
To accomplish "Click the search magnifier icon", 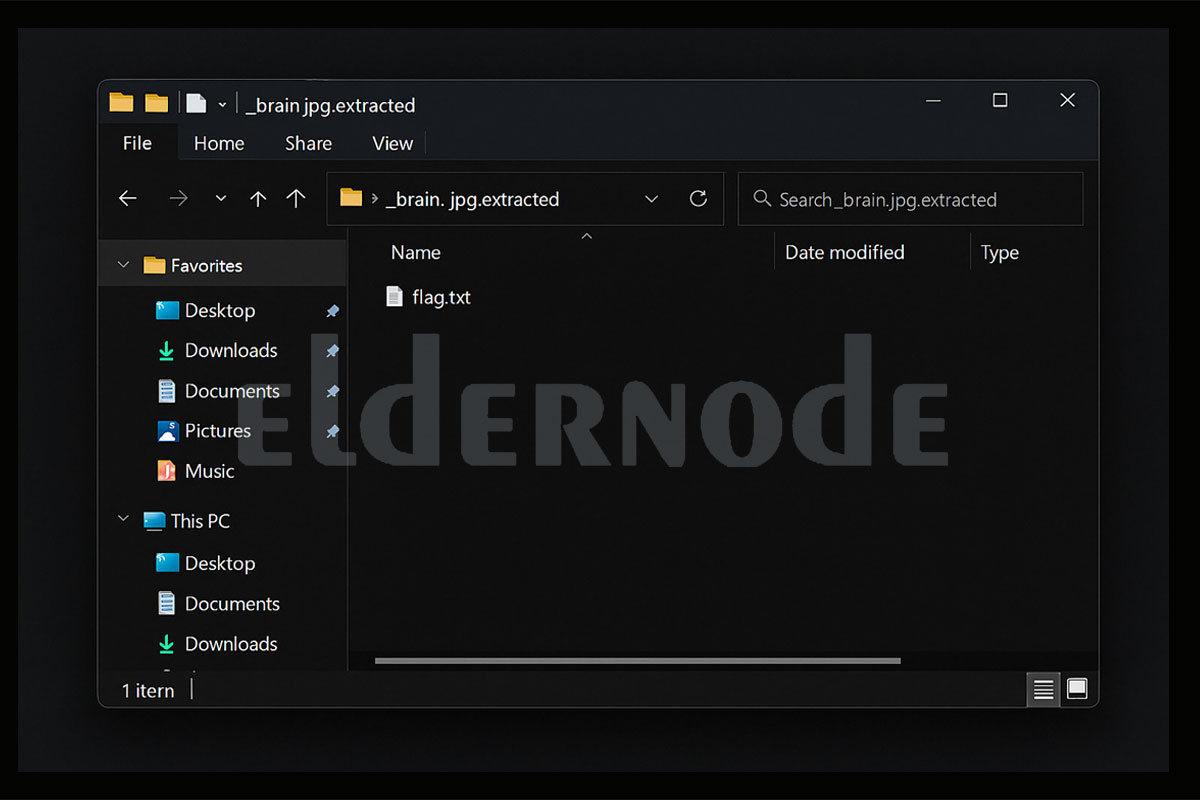I will 762,199.
